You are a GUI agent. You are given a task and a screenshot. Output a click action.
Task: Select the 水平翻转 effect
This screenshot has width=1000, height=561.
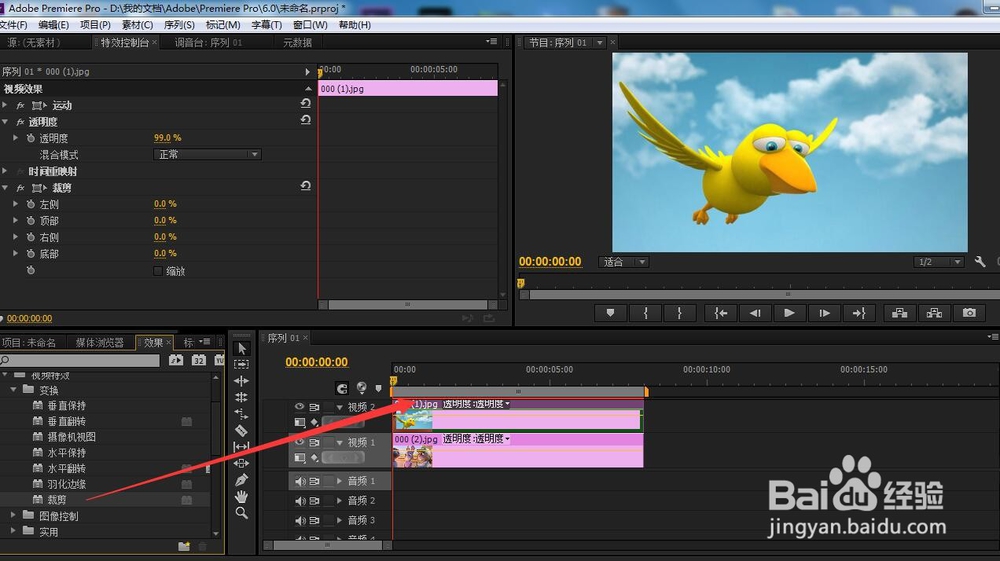(66, 468)
